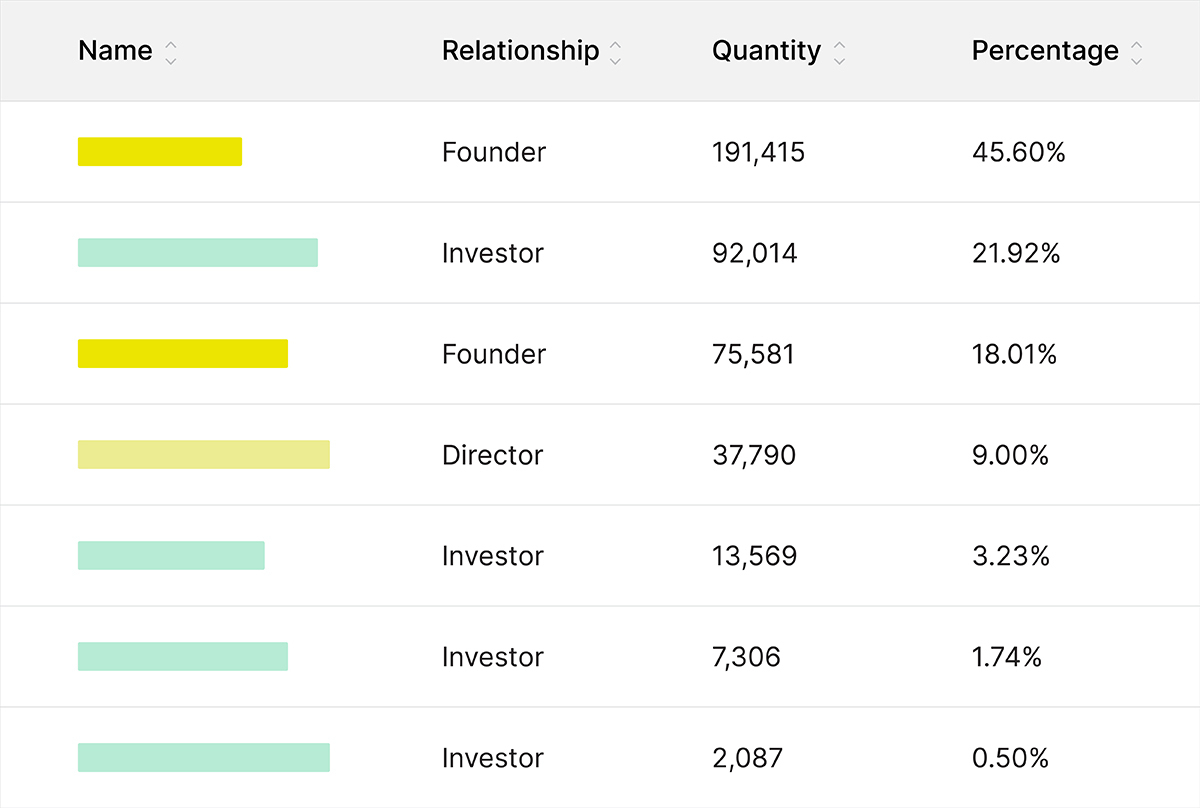Viewport: 1200px width, 808px height.
Task: Click the green name bar in the Investor row
Action: pos(197,252)
